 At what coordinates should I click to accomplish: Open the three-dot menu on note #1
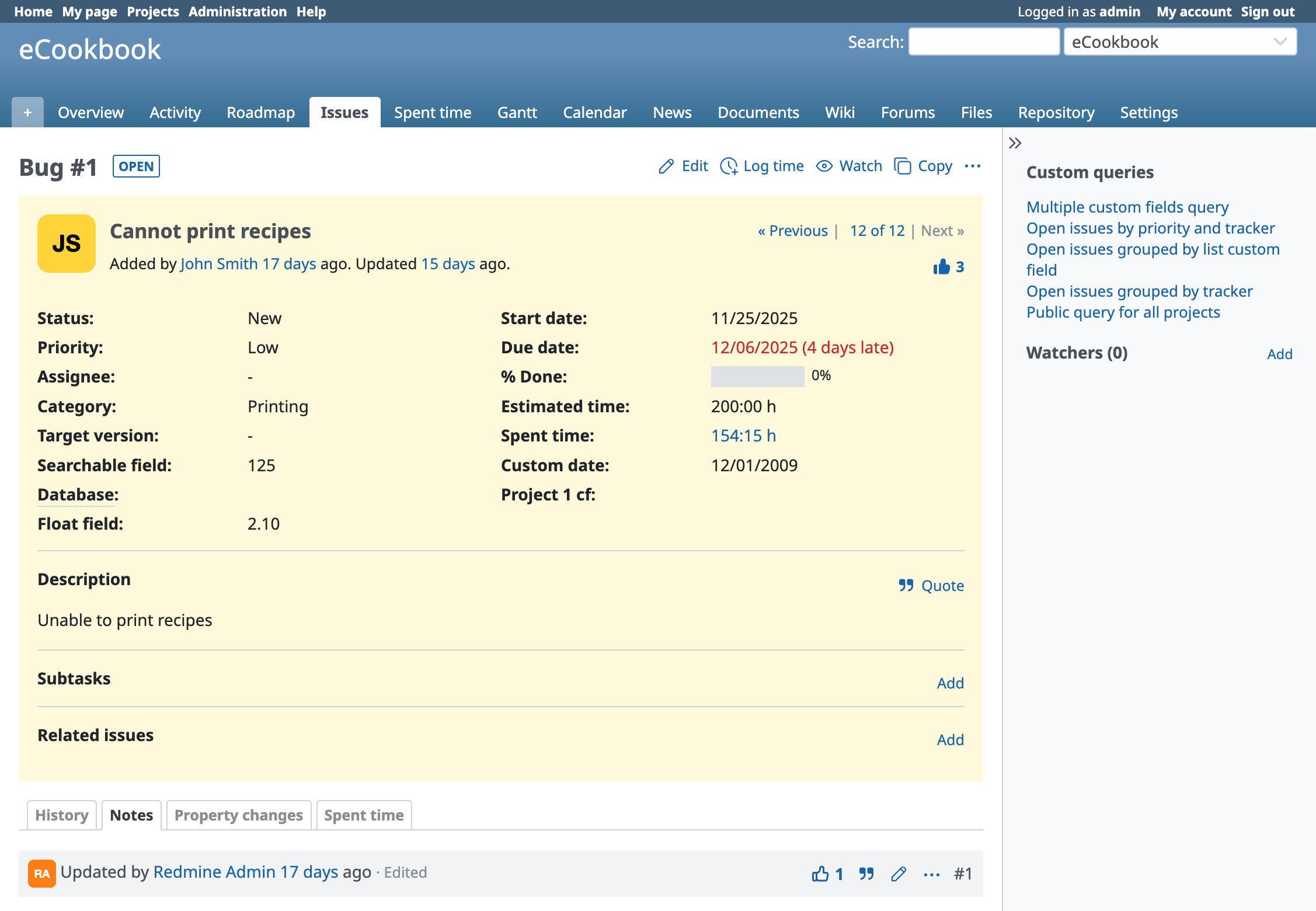coord(932,874)
